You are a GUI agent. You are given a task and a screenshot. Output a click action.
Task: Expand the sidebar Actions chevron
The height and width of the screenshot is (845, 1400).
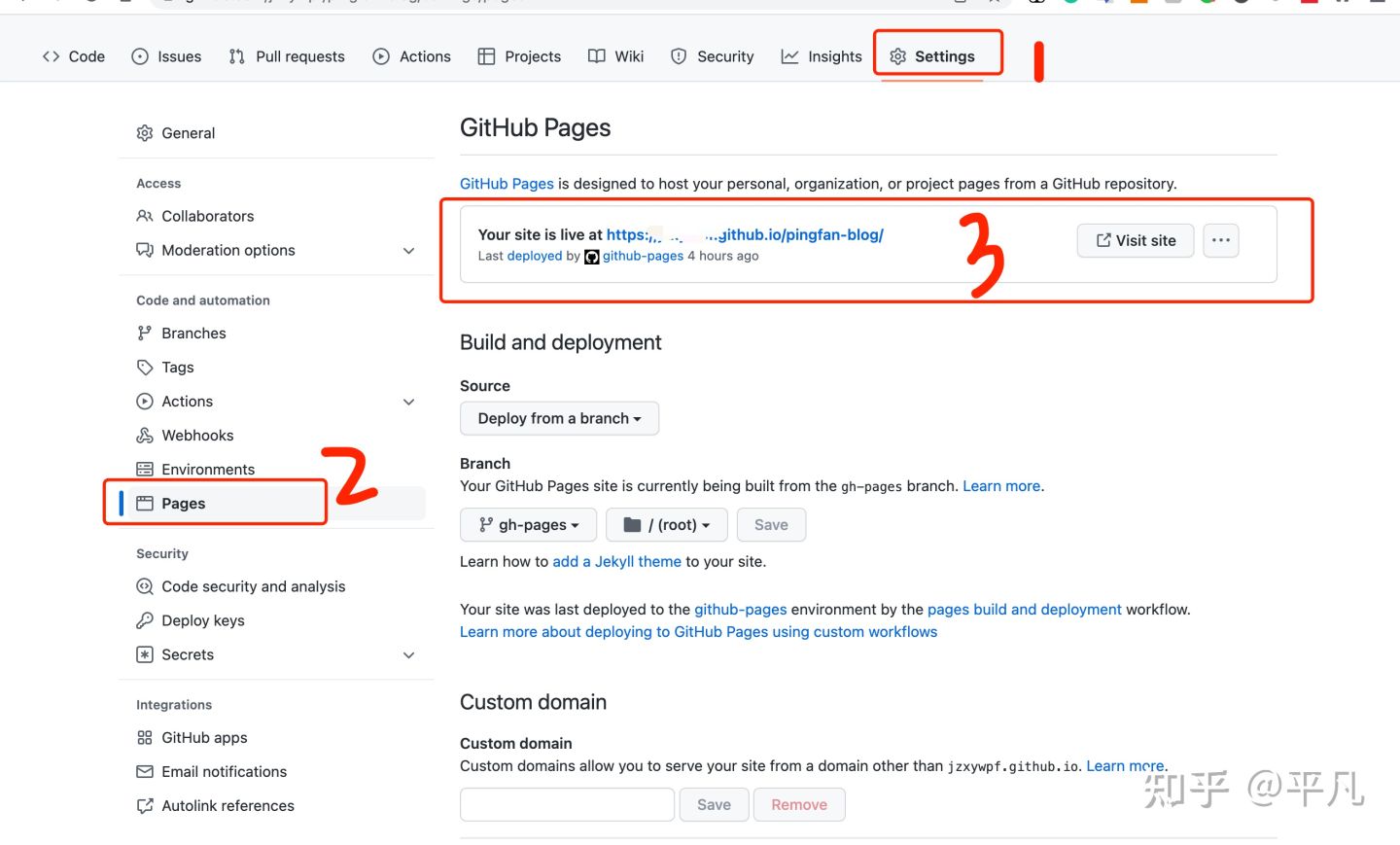tap(409, 402)
